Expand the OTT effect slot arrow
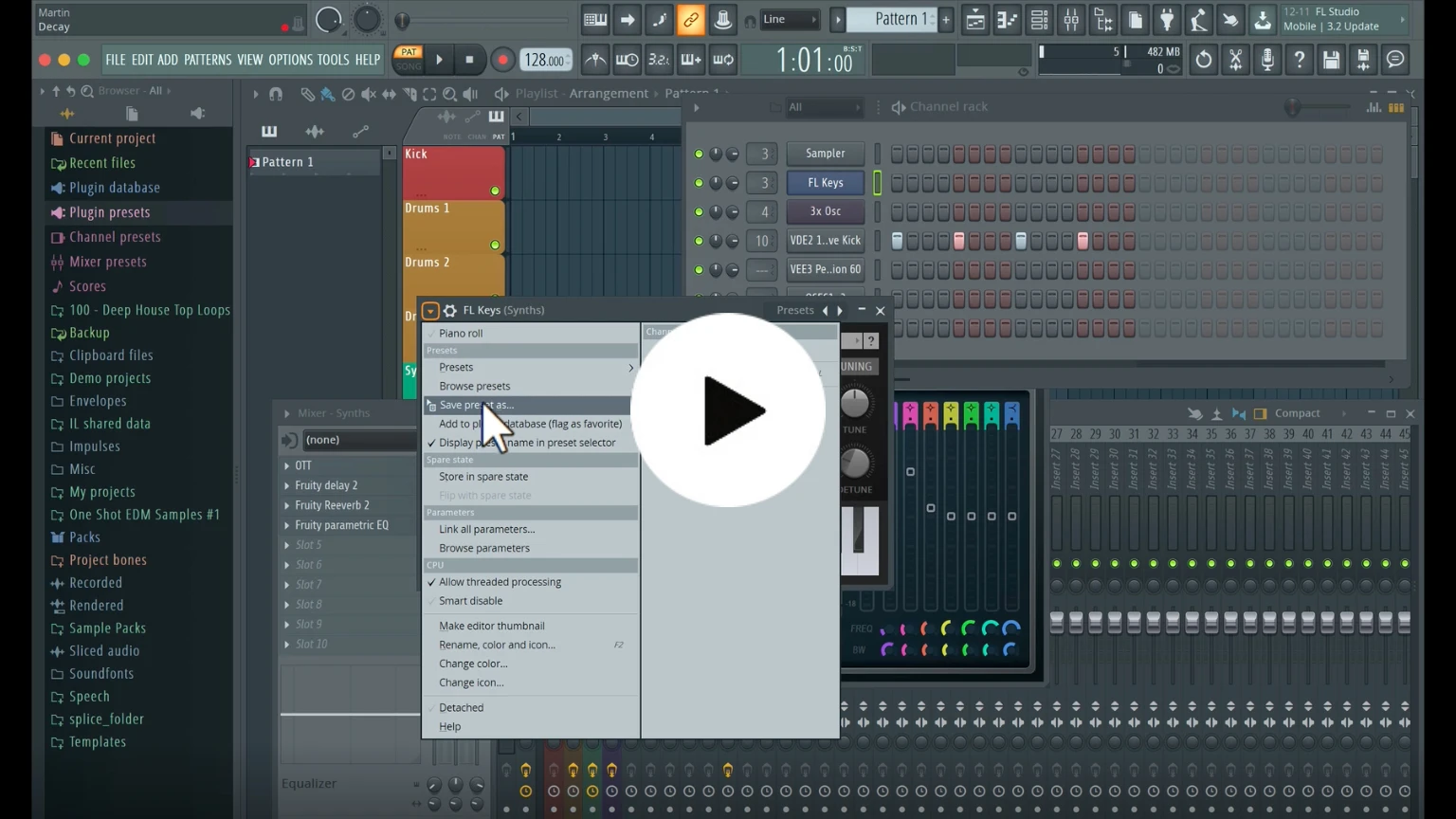 coord(287,465)
